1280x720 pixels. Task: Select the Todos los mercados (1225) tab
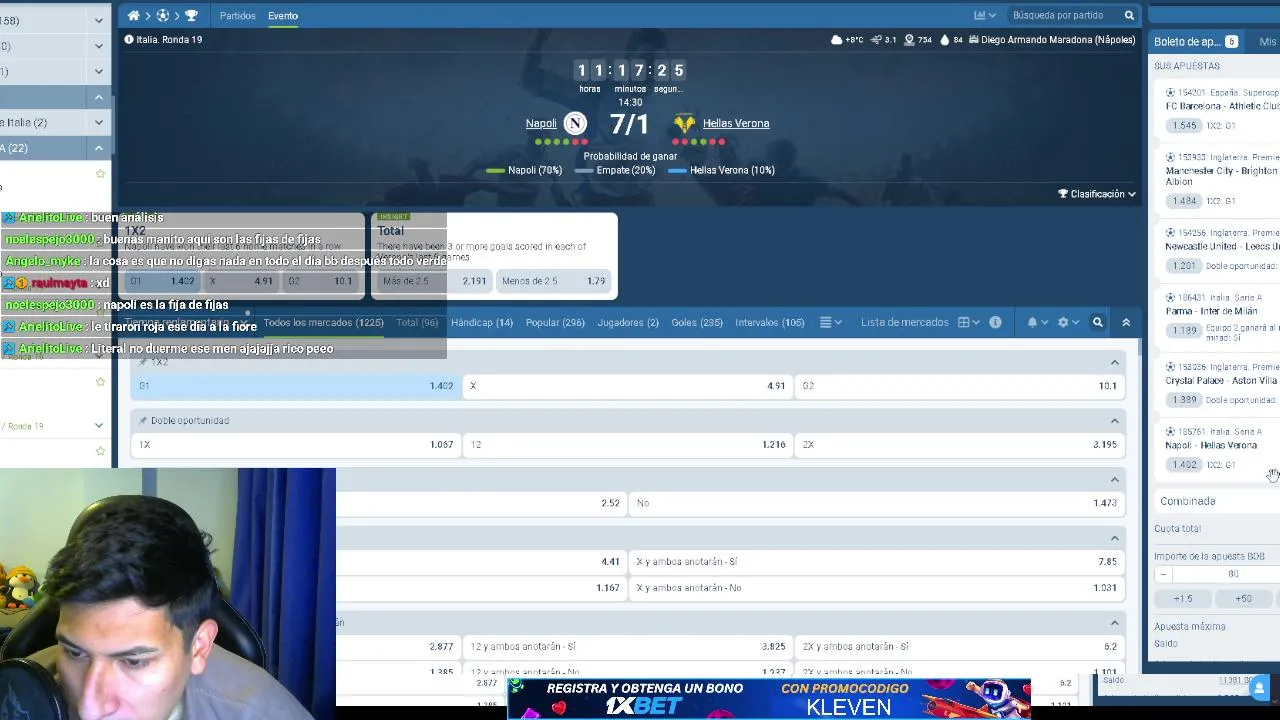[x=323, y=323]
